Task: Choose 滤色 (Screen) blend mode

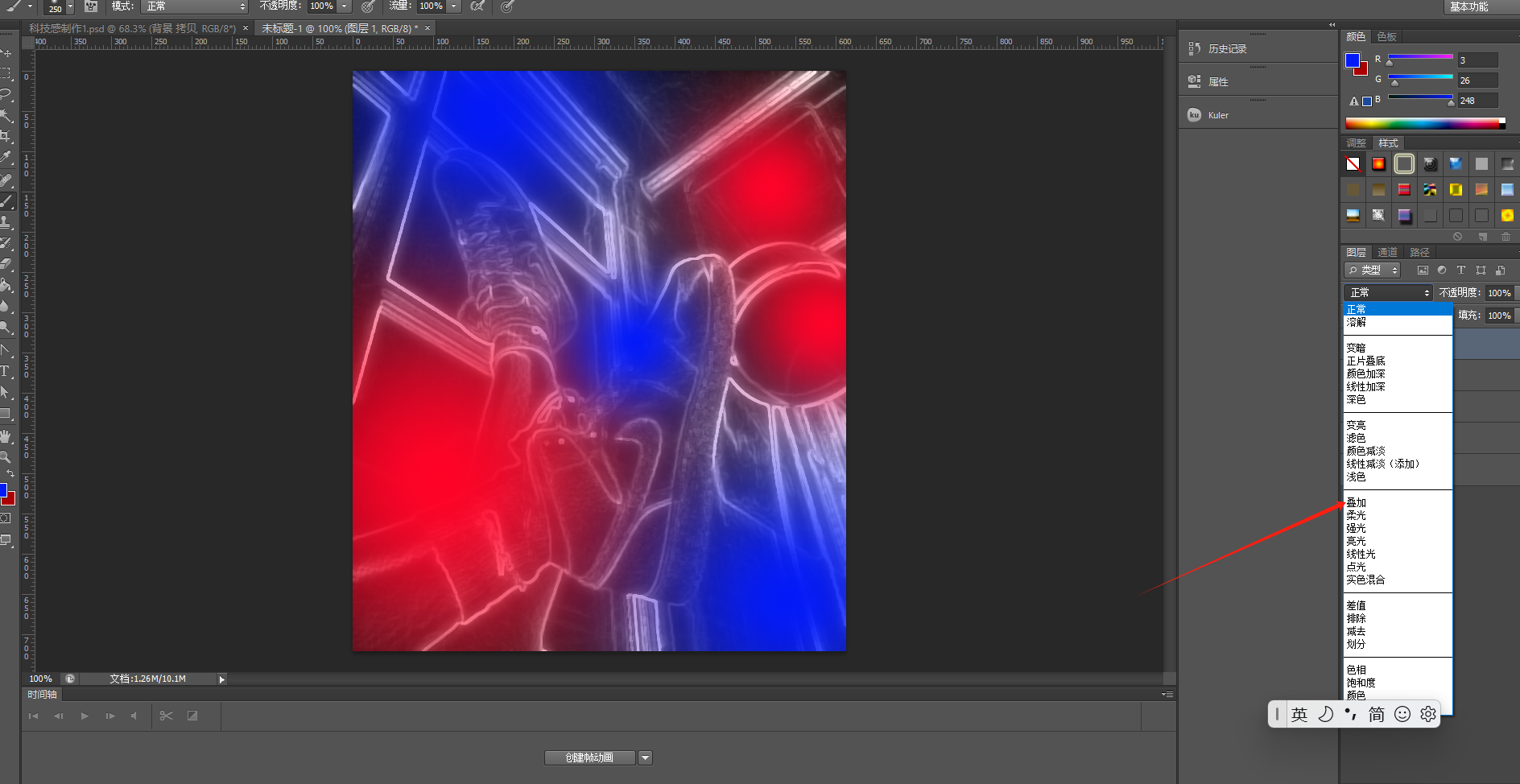Action: click(x=1357, y=438)
